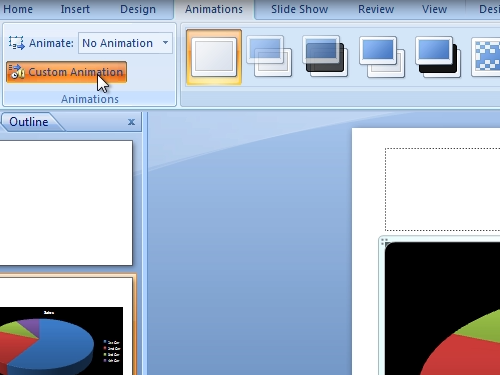Screen dimensions: 500x375
Task: Switch to the Insert tab
Action: pyautogui.click(x=75, y=9)
